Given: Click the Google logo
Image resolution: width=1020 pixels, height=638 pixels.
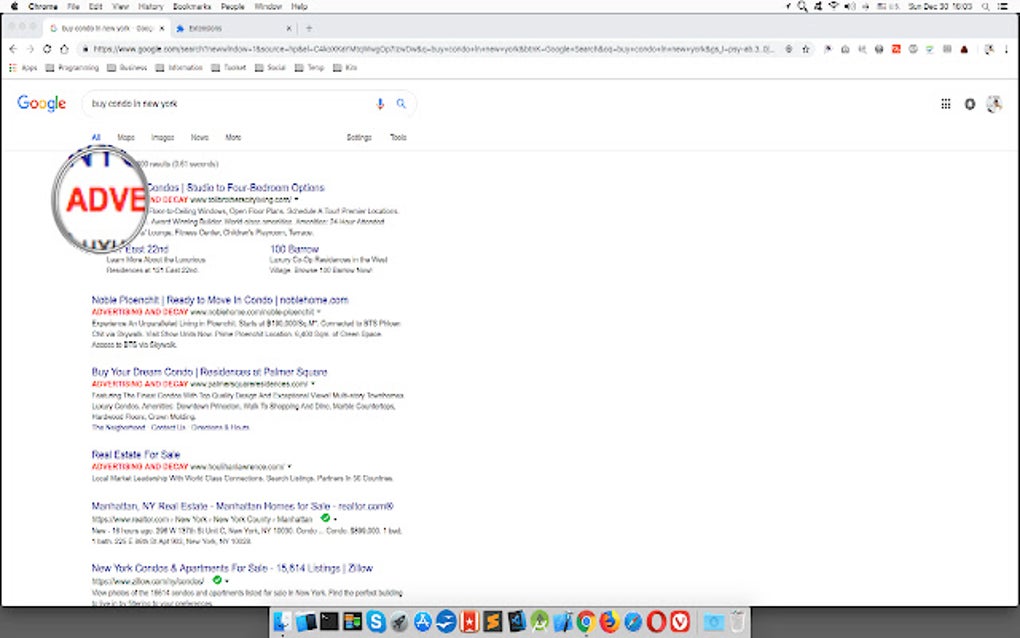Looking at the screenshot, I should coord(42,103).
